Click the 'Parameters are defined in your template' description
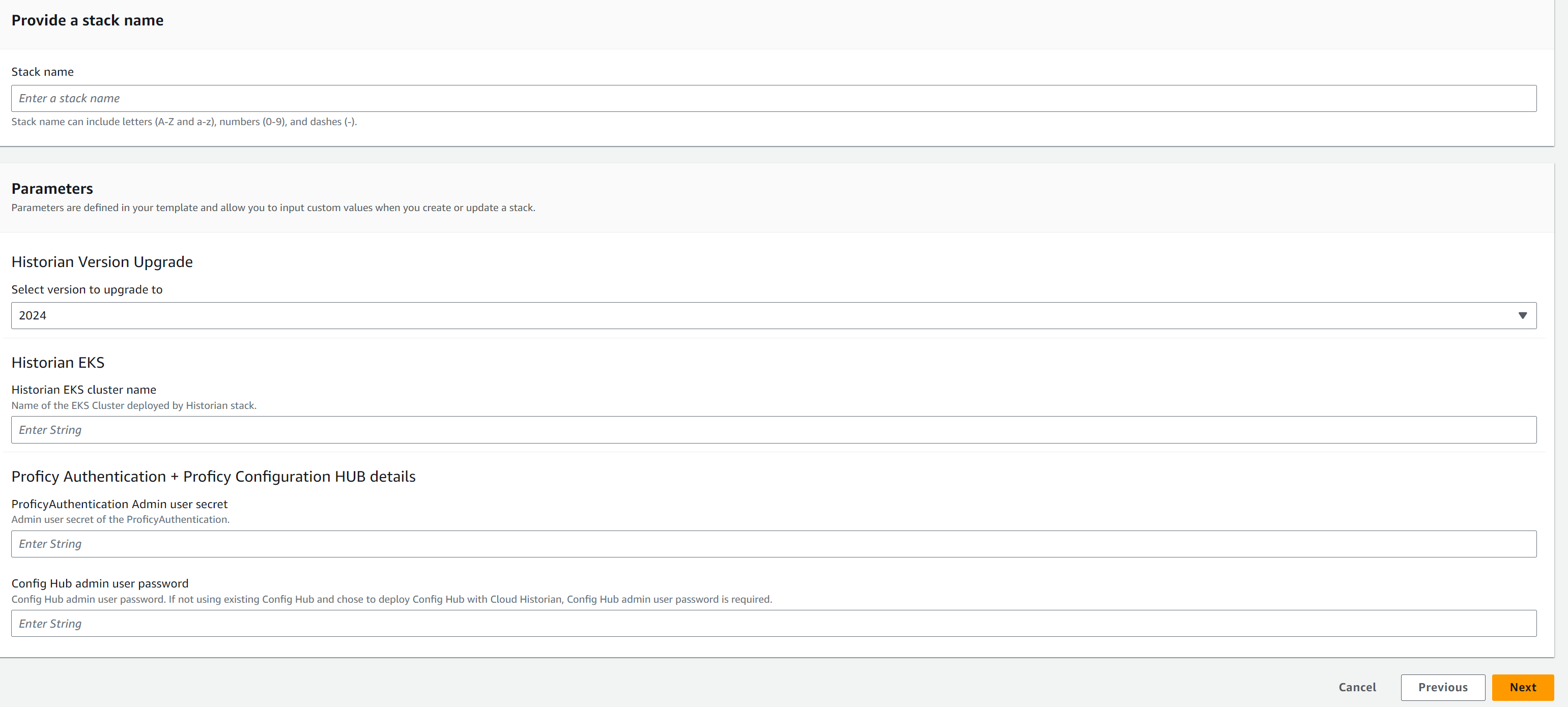1568x707 pixels. coord(273,208)
